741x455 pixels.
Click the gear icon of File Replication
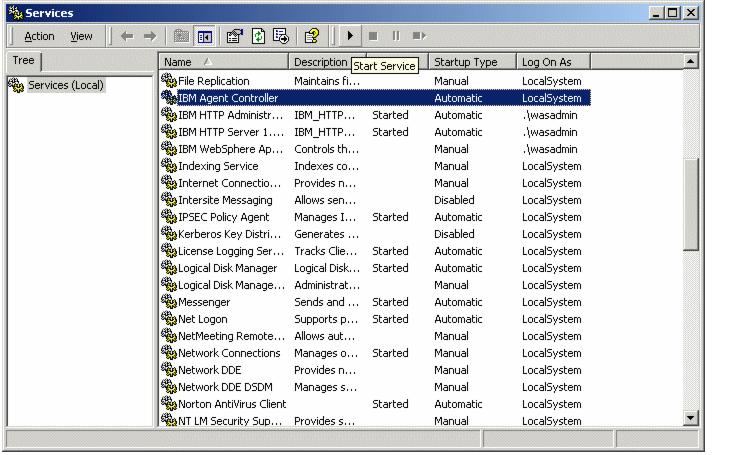click(169, 81)
